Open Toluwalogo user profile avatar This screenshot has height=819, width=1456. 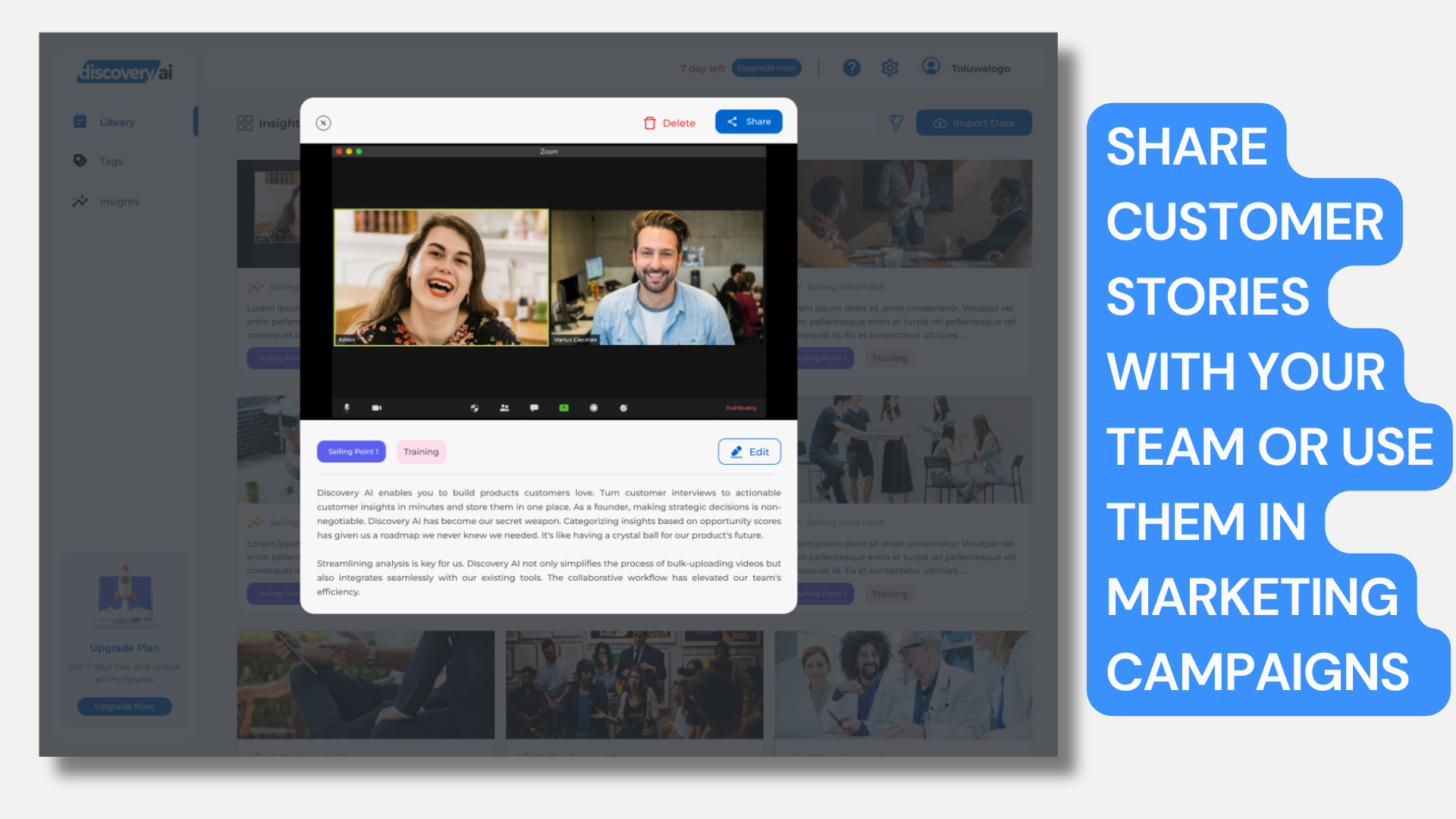point(930,67)
